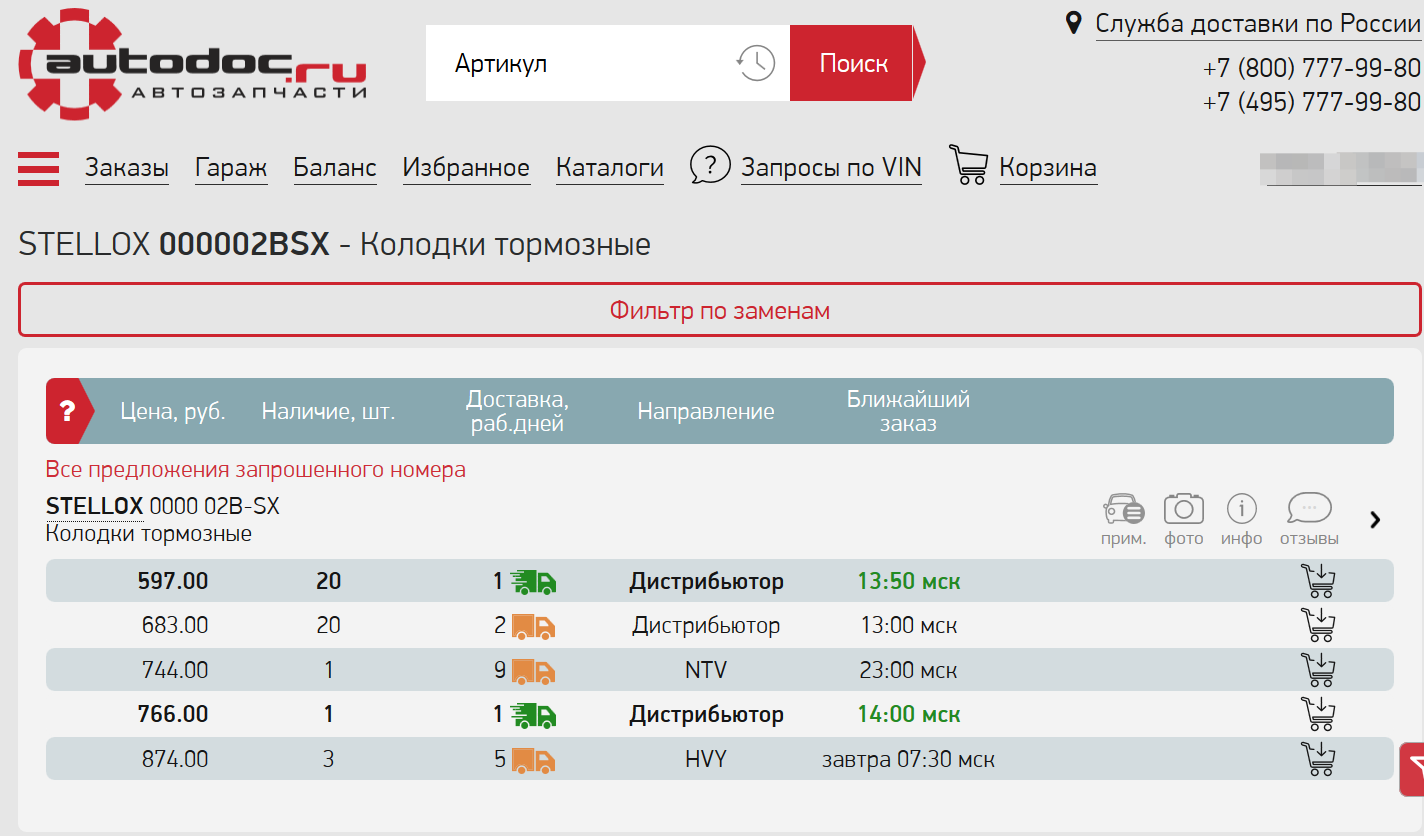
Task: Open the red filter side tab
Action: click(1412, 769)
